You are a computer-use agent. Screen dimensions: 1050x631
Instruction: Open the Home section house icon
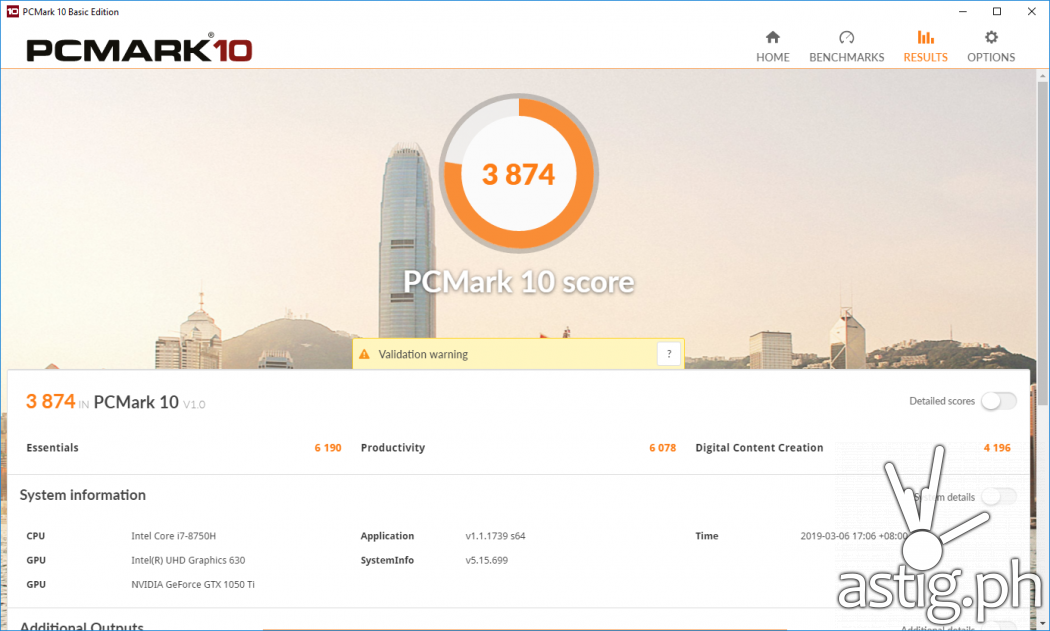773,37
